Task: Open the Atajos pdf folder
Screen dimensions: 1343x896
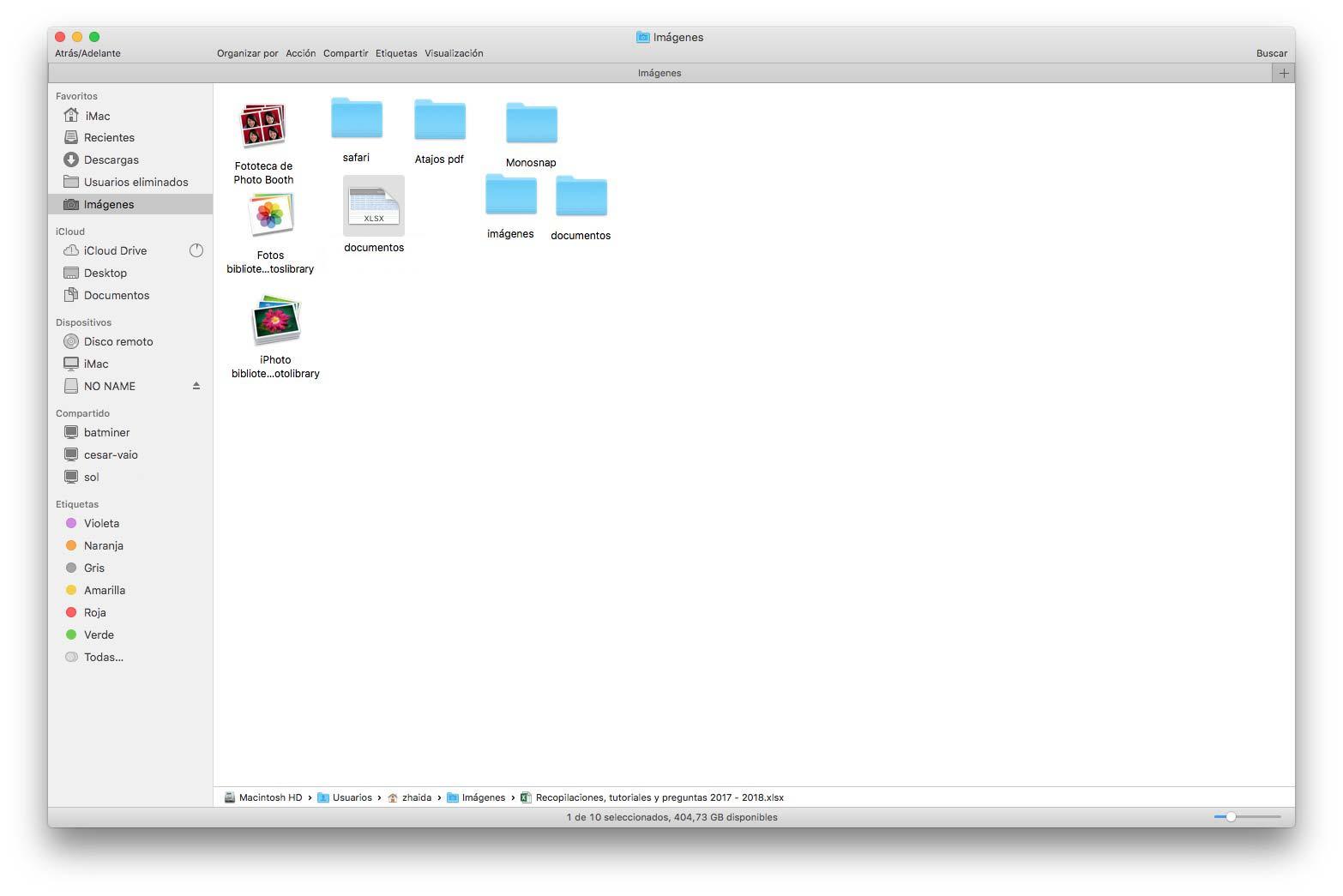Action: click(x=439, y=119)
